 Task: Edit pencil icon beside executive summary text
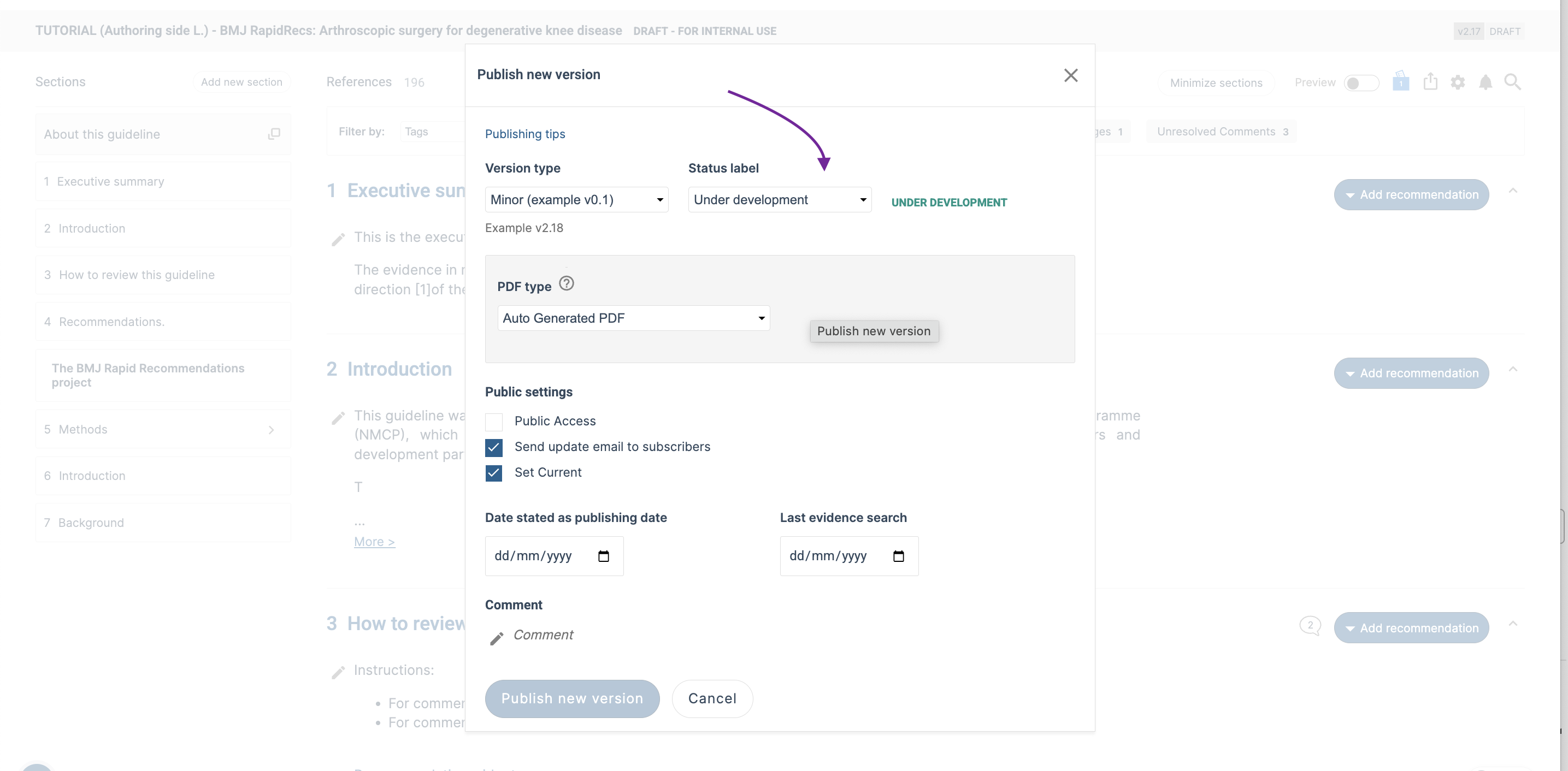pos(338,240)
